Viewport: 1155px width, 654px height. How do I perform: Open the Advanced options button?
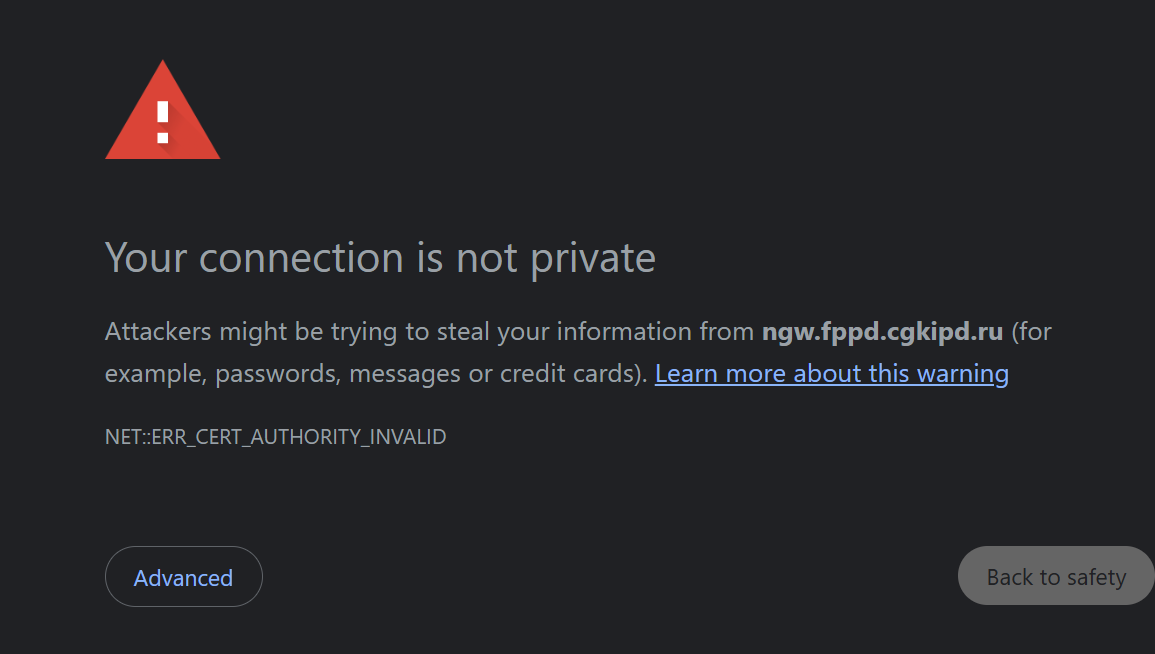point(183,577)
